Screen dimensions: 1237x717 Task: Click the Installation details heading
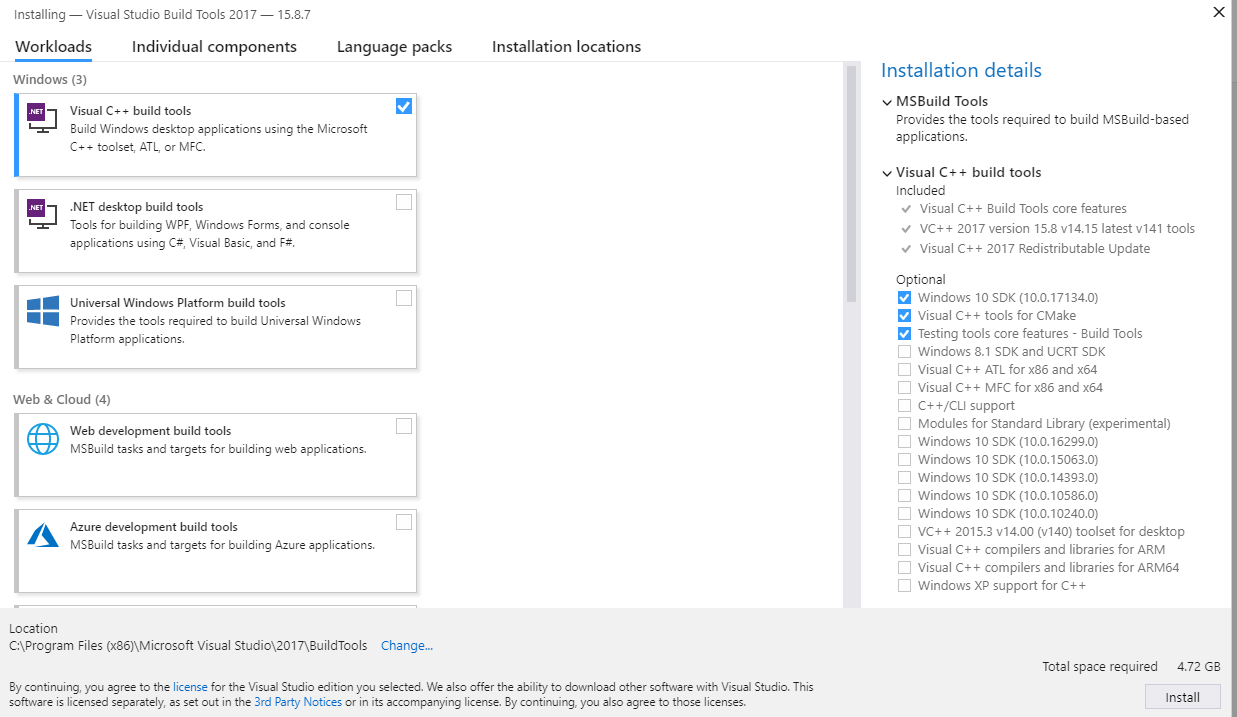961,70
